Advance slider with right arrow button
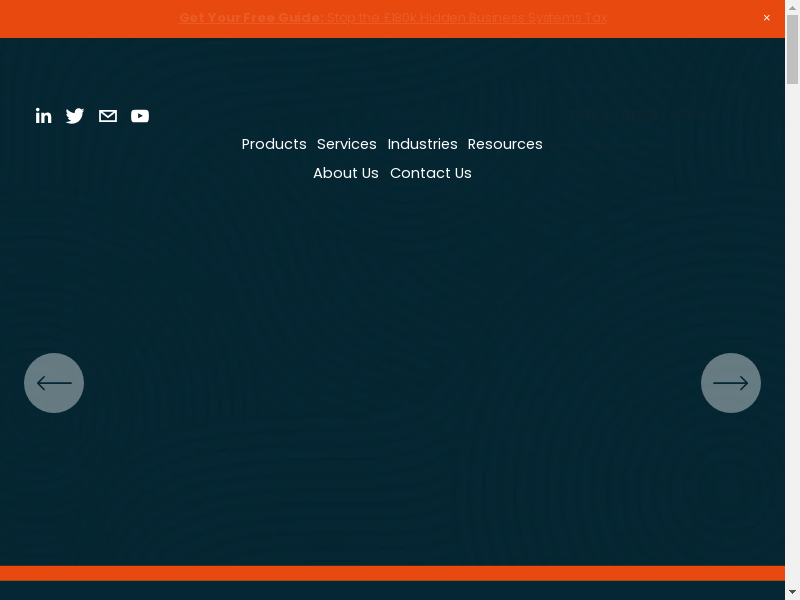800x600 pixels. [731, 383]
